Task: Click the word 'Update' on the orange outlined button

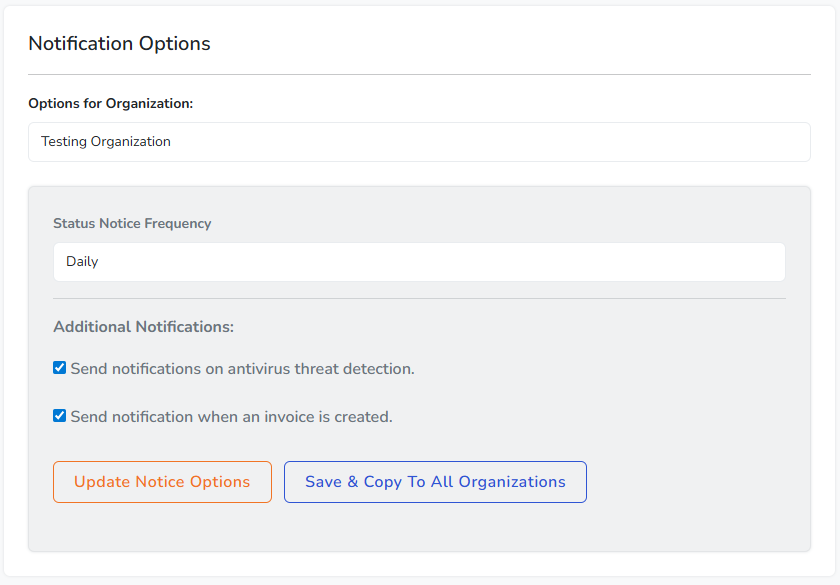Action: point(101,482)
